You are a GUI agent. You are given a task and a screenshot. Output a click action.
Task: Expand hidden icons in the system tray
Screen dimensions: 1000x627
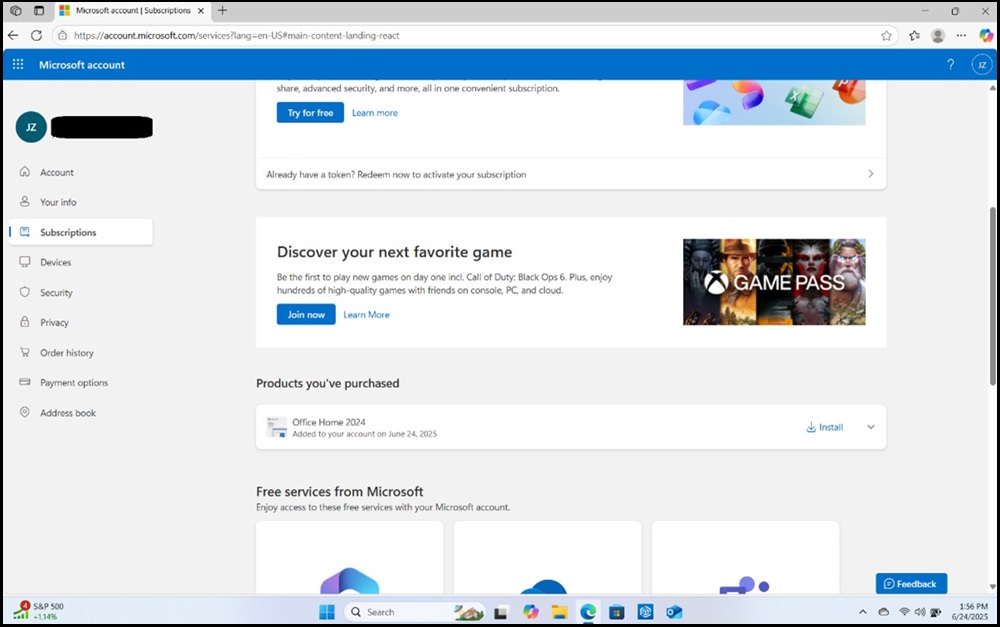coord(862,611)
